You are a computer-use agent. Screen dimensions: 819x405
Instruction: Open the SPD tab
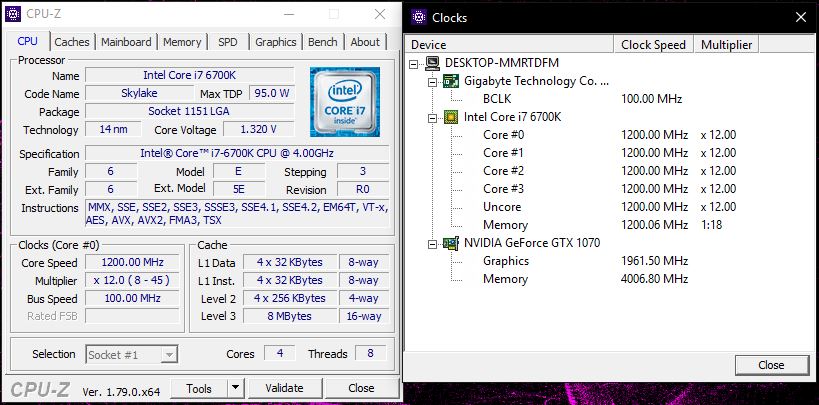point(228,42)
